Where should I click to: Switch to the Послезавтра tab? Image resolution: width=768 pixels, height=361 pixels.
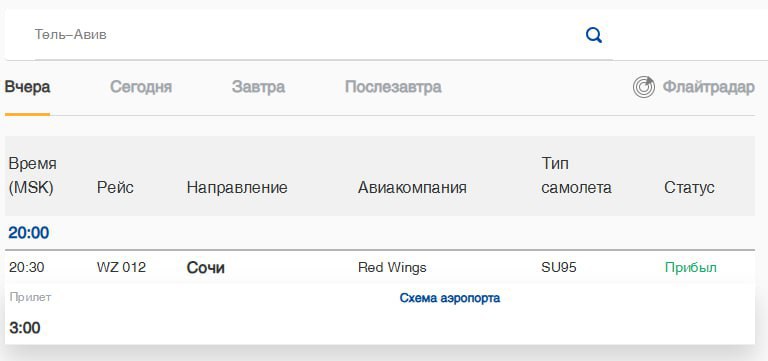[393, 87]
